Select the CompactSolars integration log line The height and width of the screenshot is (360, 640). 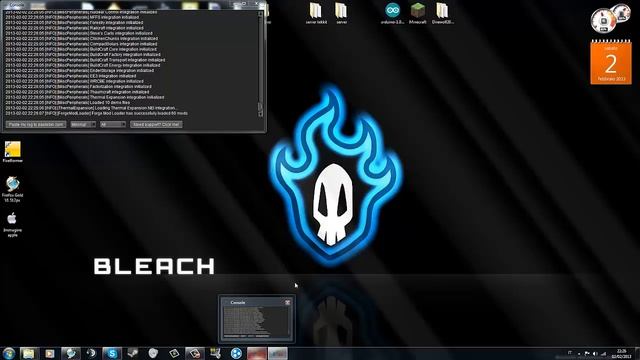pos(81,44)
